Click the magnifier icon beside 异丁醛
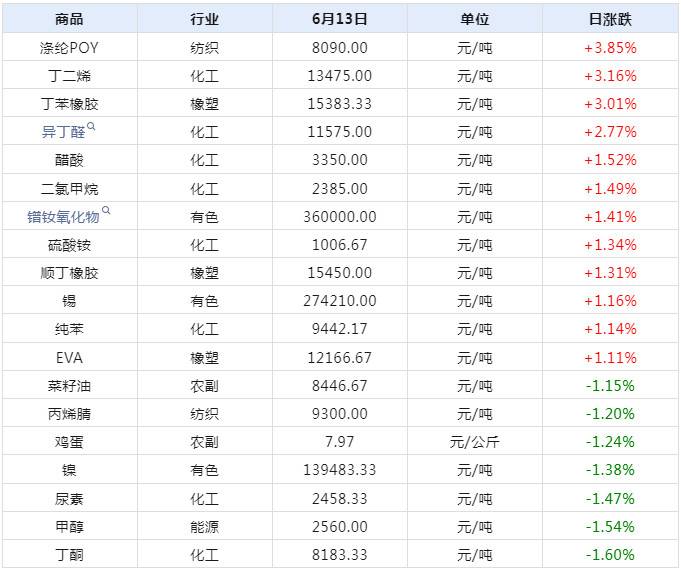 tap(91, 127)
